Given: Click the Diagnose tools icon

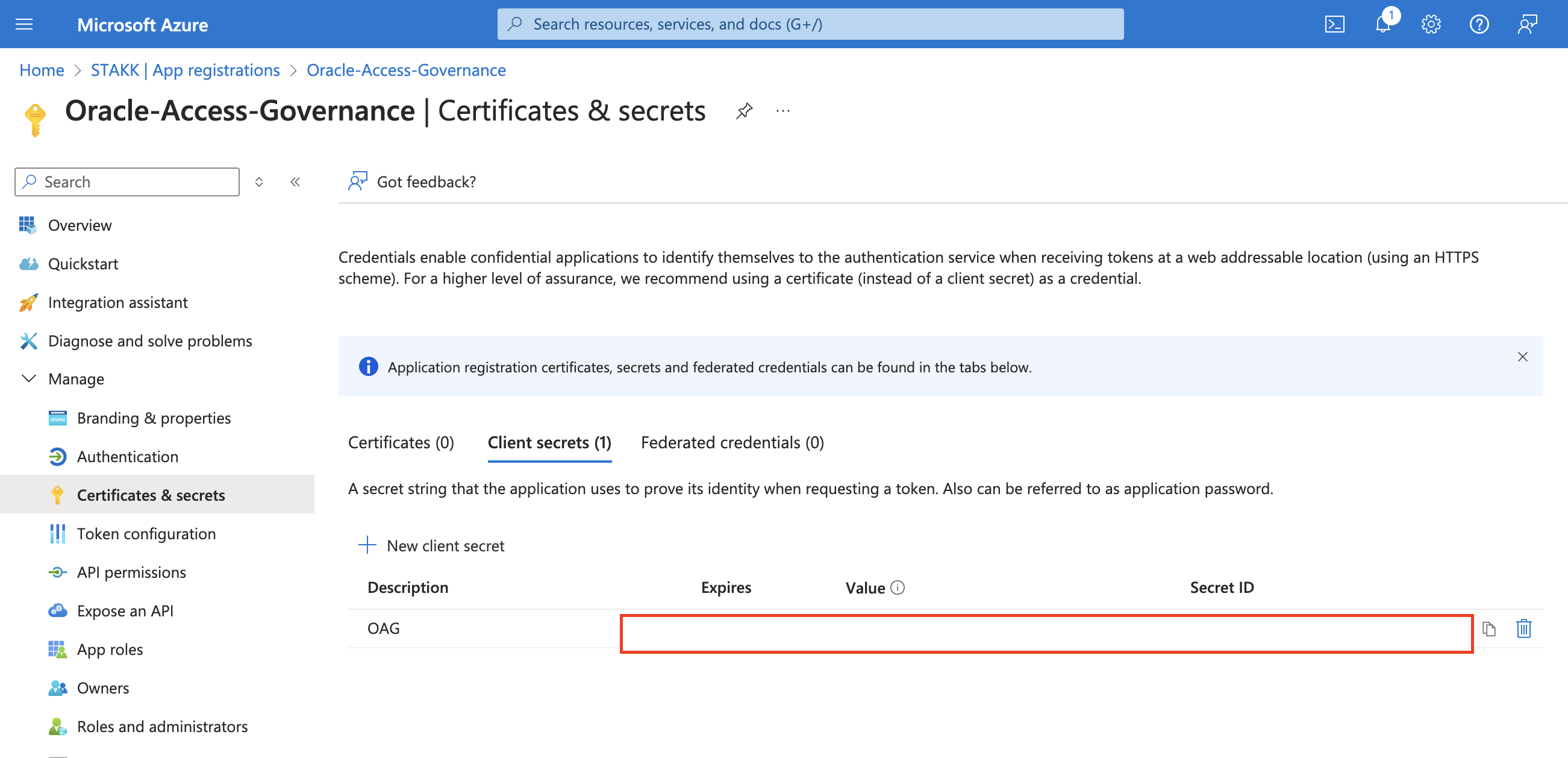Looking at the screenshot, I should click(x=28, y=340).
